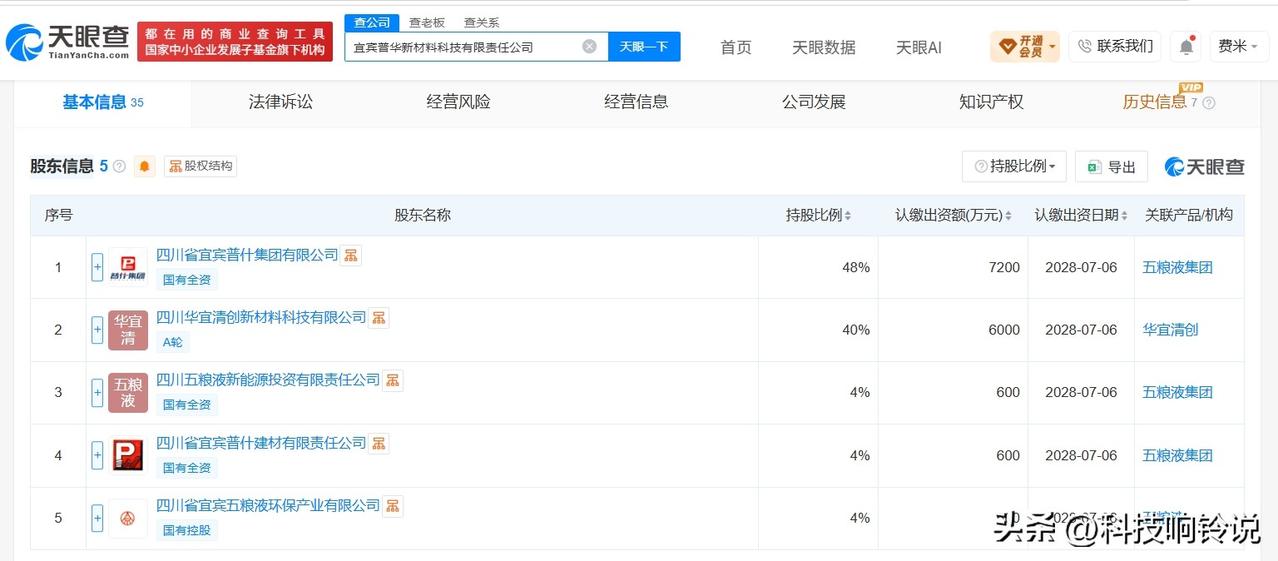
Task: Sort by 认缴出资额(万元) column header
Action: (953, 215)
